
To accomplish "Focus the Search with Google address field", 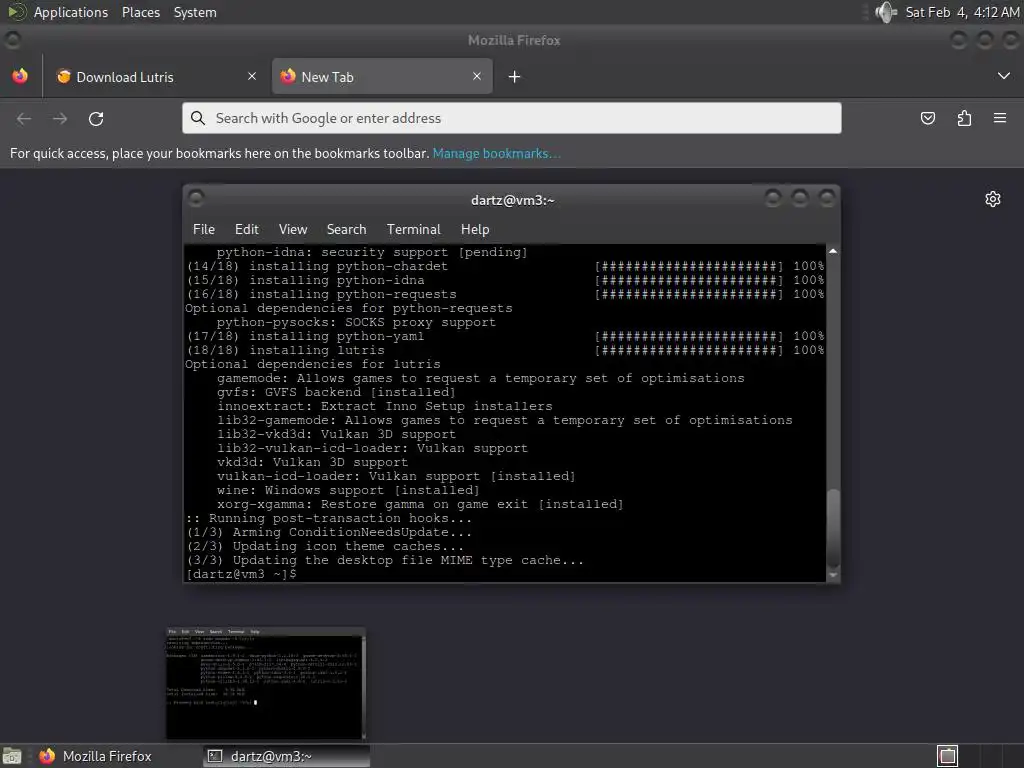I will (x=512, y=118).
